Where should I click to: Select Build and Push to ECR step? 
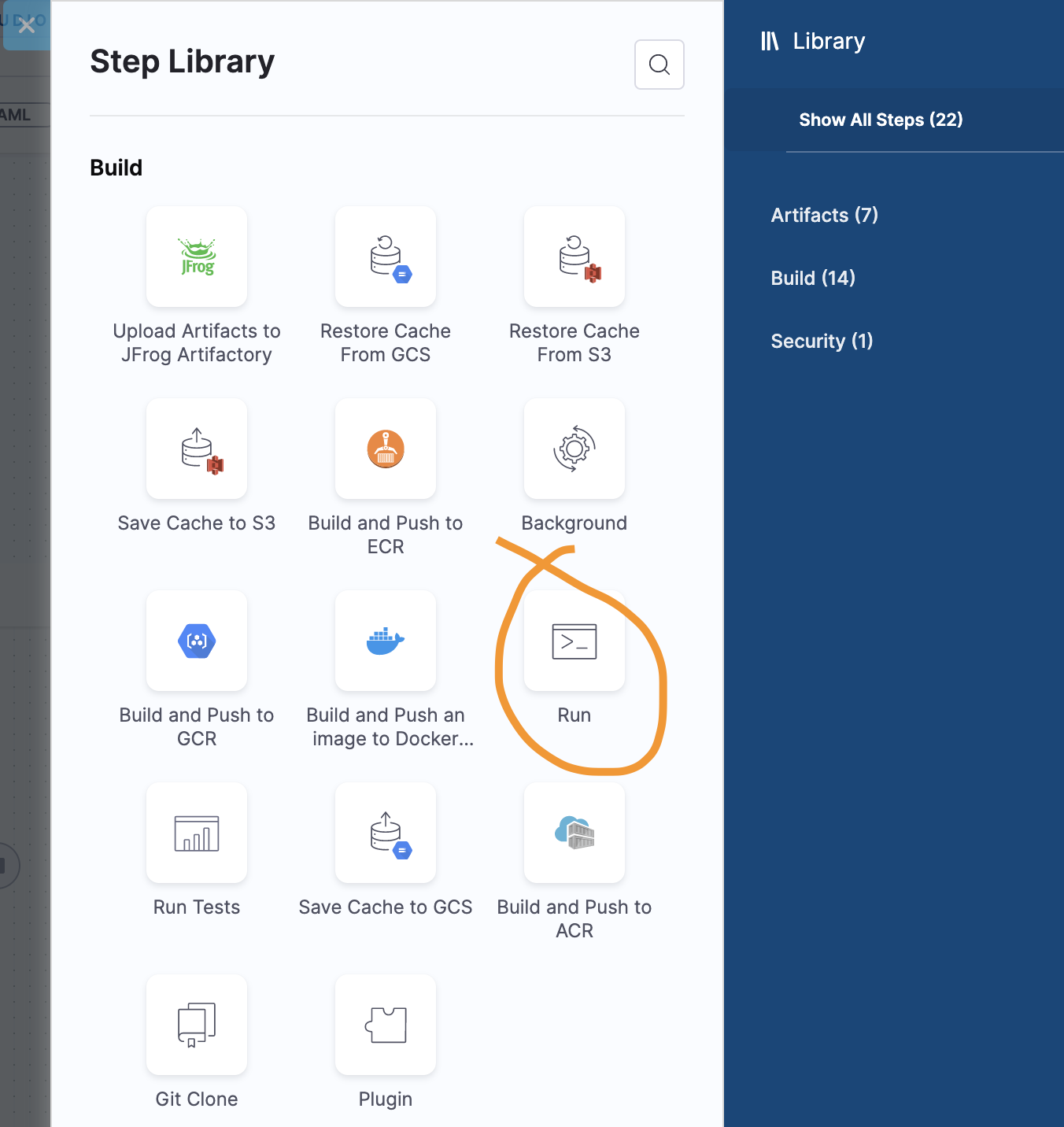tap(386, 449)
